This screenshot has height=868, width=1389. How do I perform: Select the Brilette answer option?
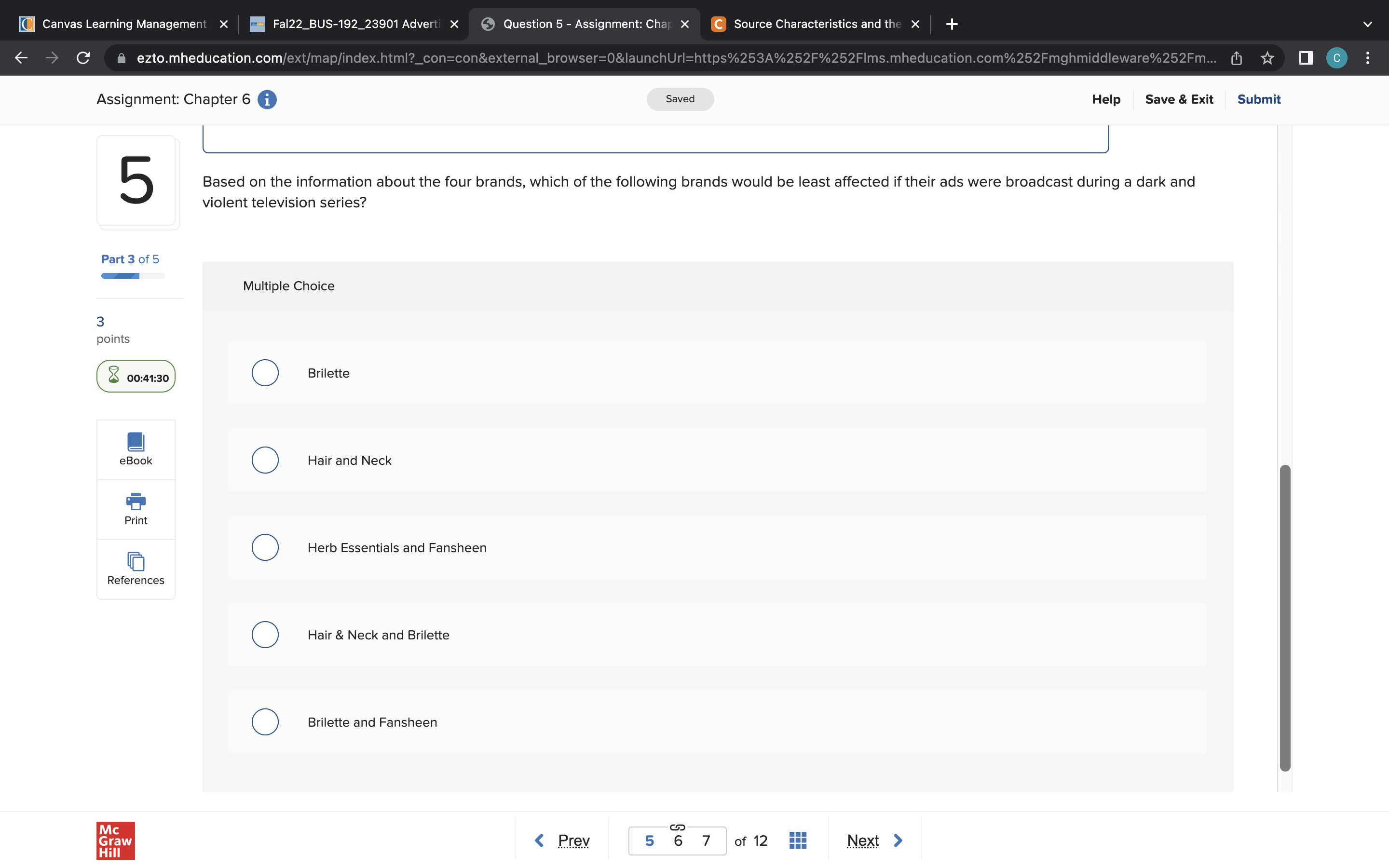[265, 373]
